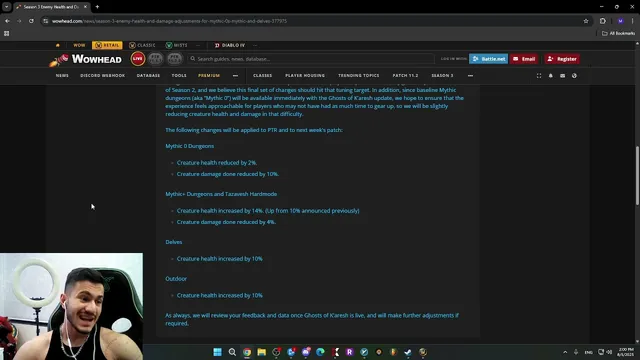This screenshot has width=640, height=360.
Task: Open the purple R app in taskbar
Action: tap(350, 352)
